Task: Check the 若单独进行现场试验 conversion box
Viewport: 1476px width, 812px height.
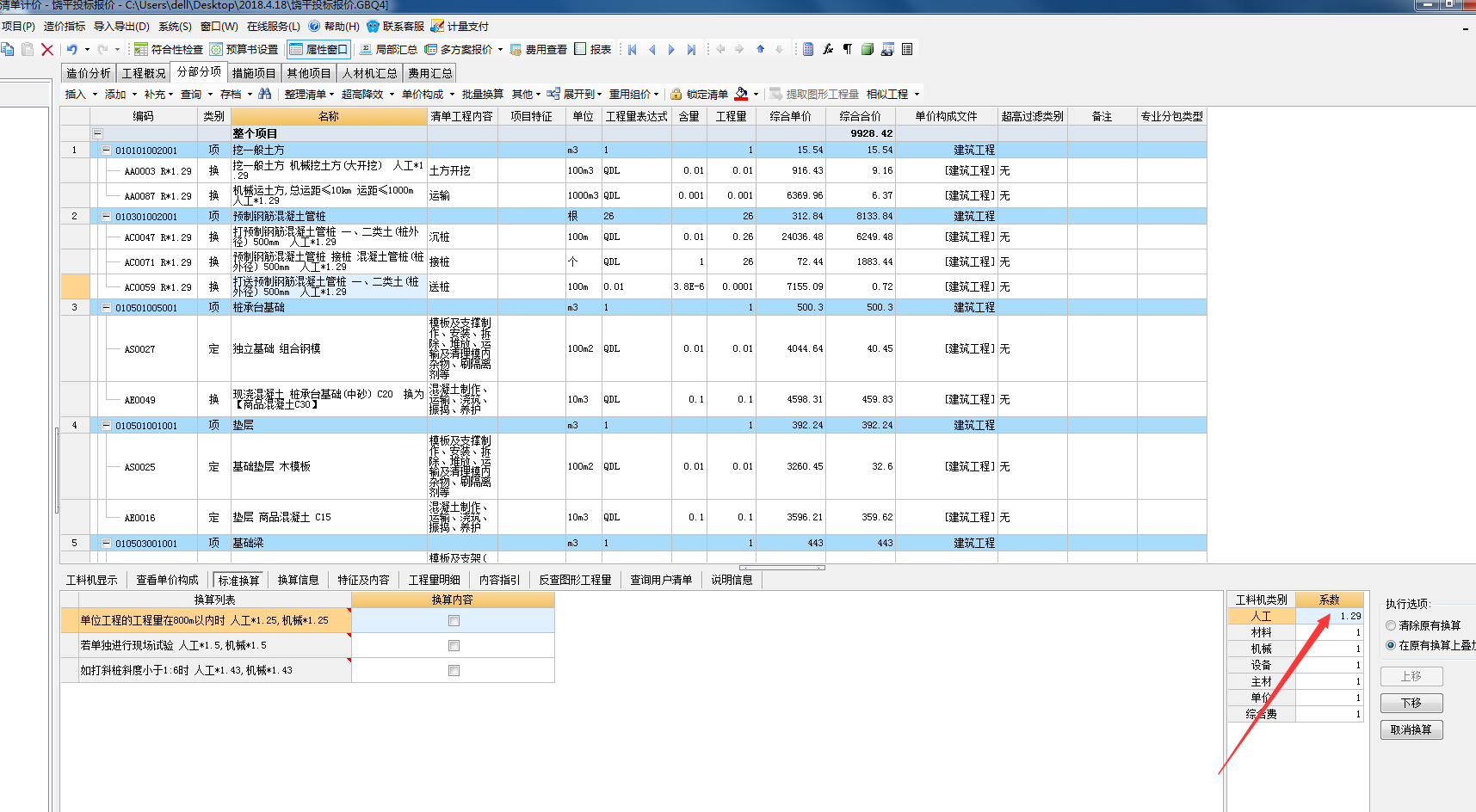Action: tap(454, 645)
